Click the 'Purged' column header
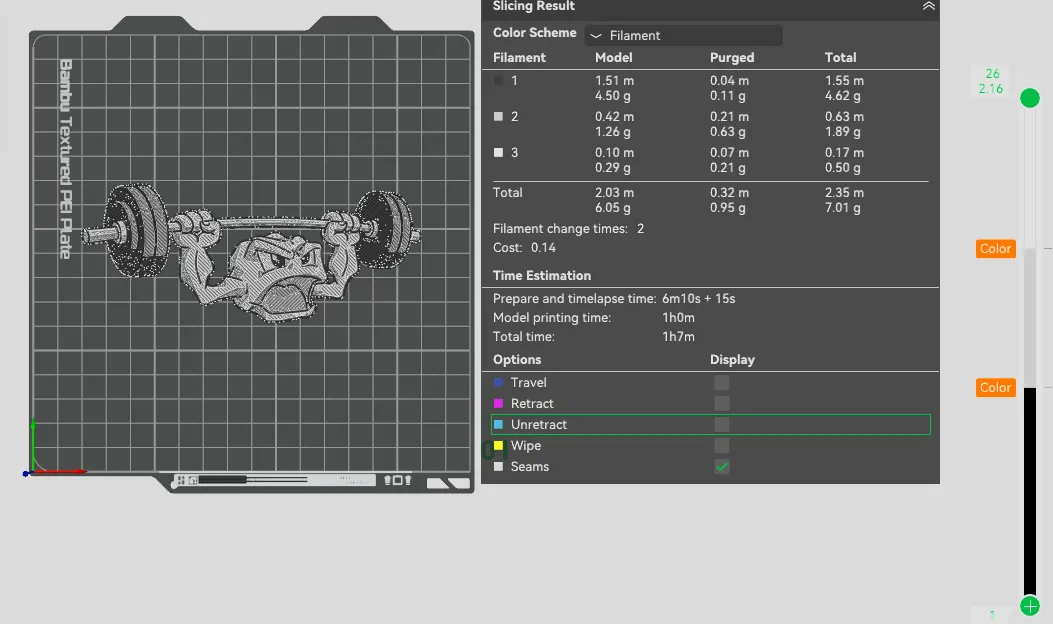The image size is (1053, 624). point(732,58)
